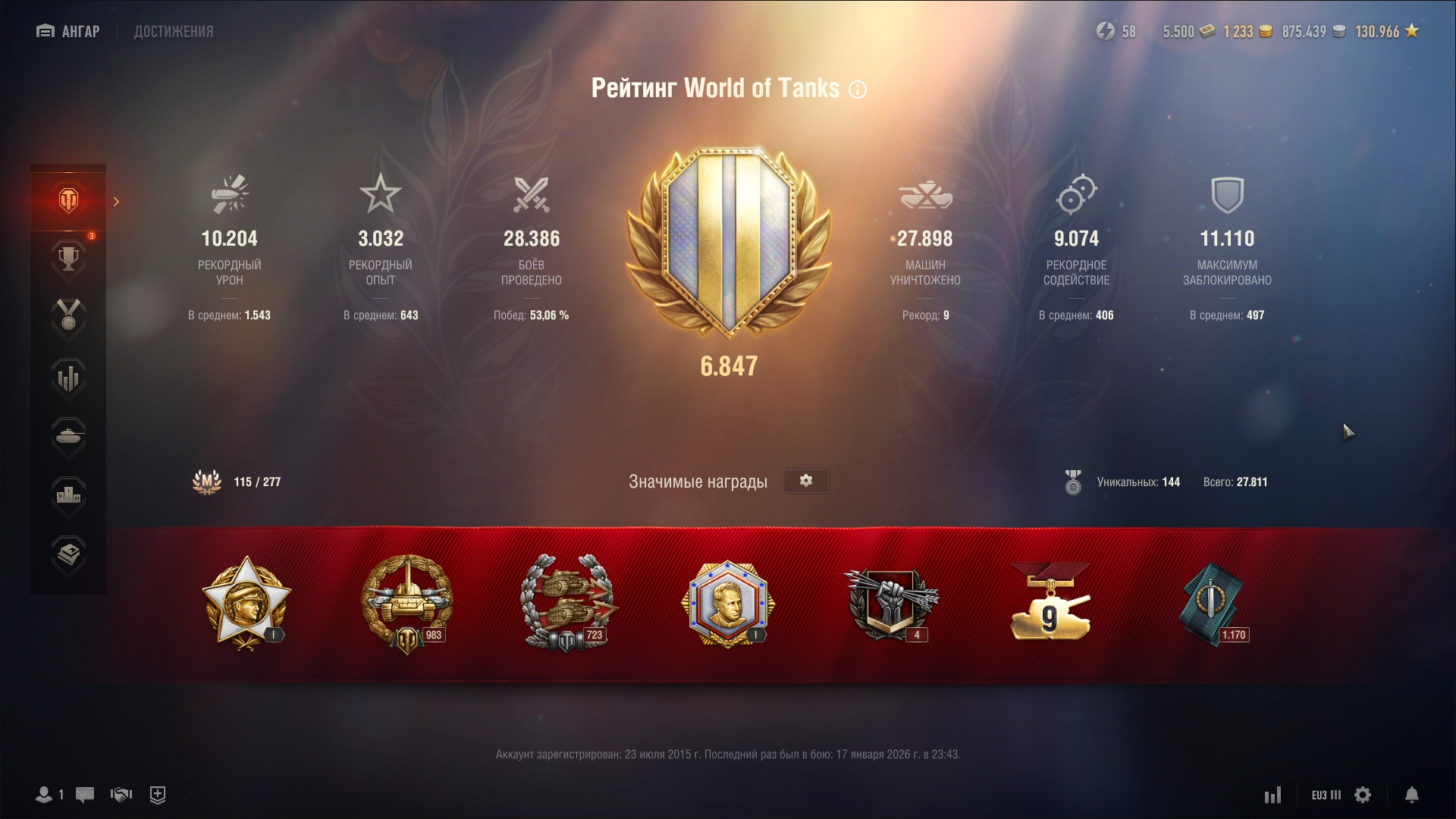This screenshot has width=1456, height=819.
Task: Expand the arrow next to the WoT sidebar icon
Action: click(116, 202)
